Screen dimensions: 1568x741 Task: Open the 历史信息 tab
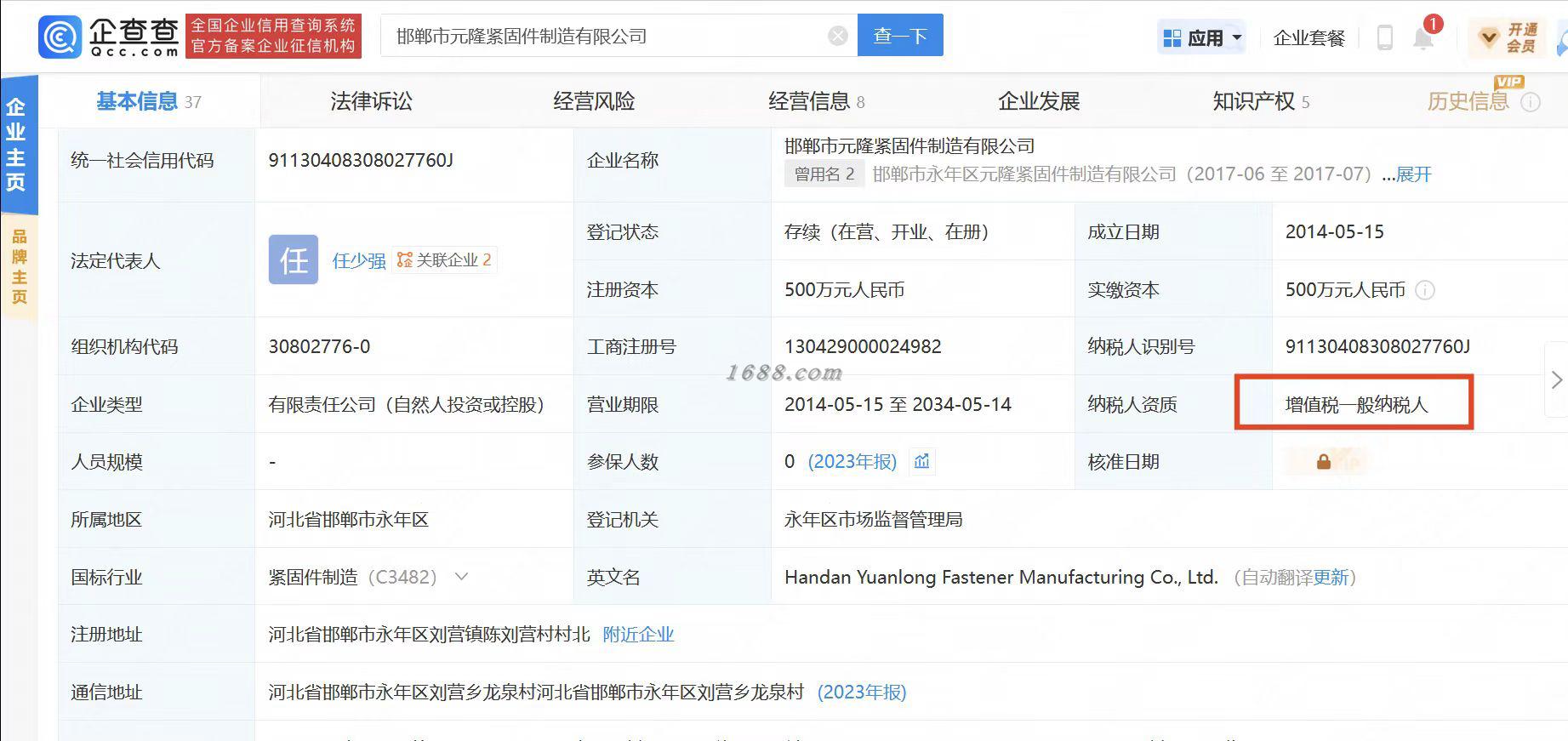1468,101
